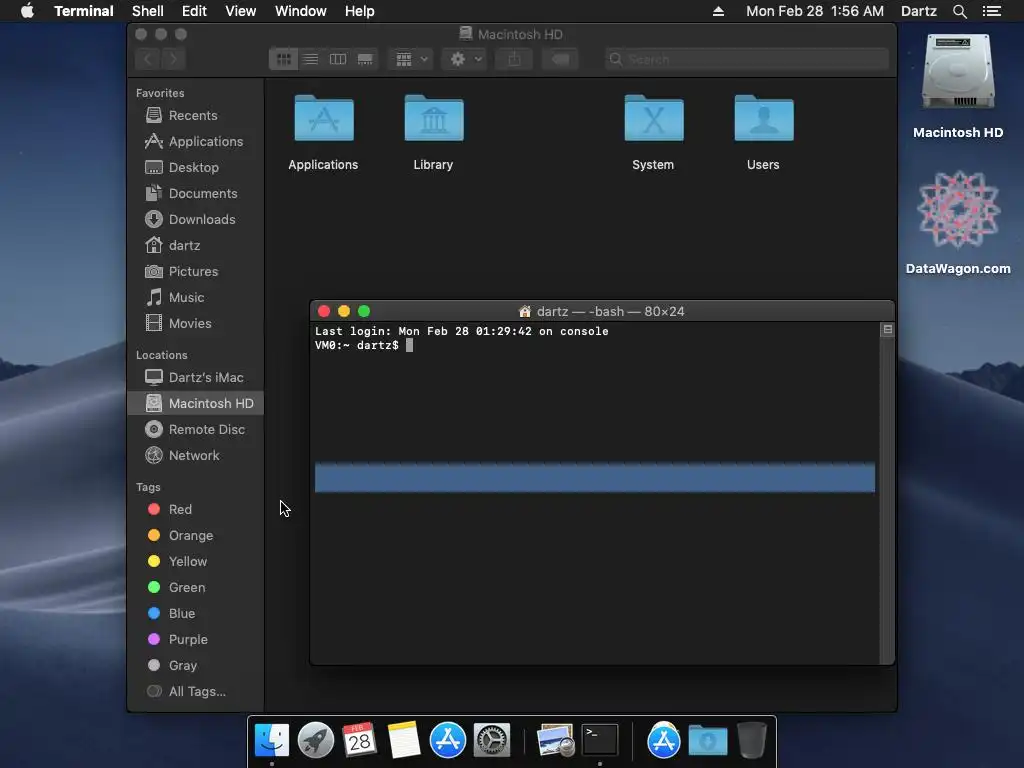The height and width of the screenshot is (768, 1024).
Task: Open the Trash in Dock
Action: 752,740
